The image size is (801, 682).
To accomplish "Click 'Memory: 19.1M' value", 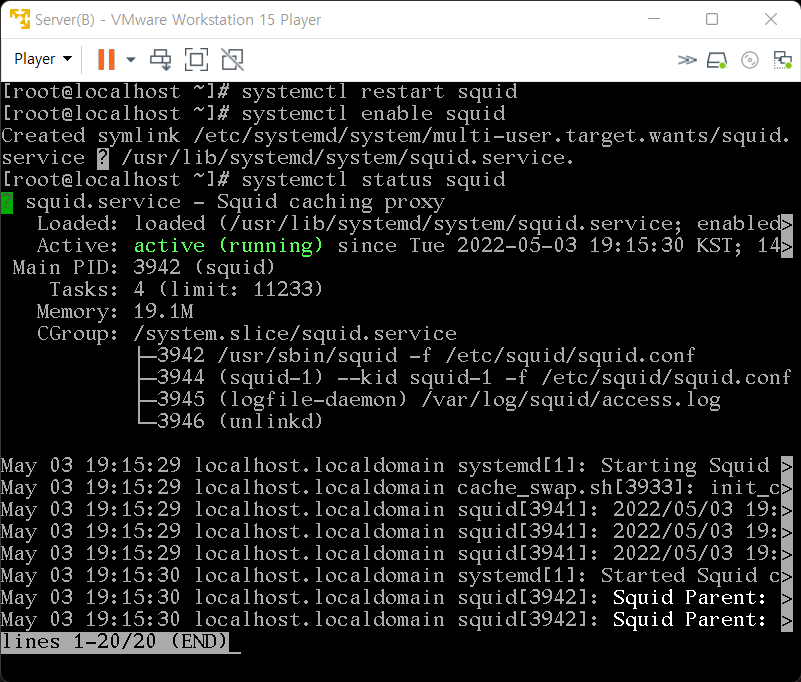I will click(163, 311).
